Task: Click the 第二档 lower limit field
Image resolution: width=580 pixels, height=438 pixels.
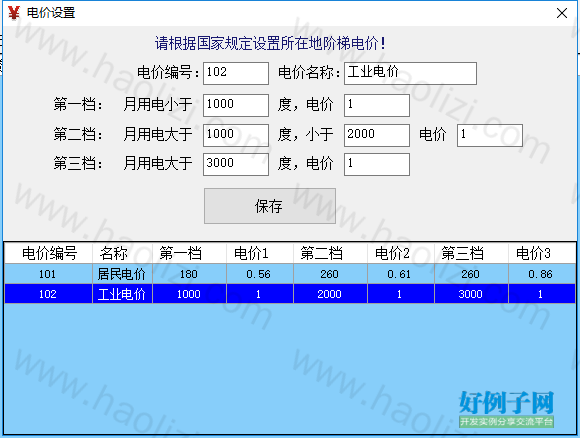Action: click(236, 135)
